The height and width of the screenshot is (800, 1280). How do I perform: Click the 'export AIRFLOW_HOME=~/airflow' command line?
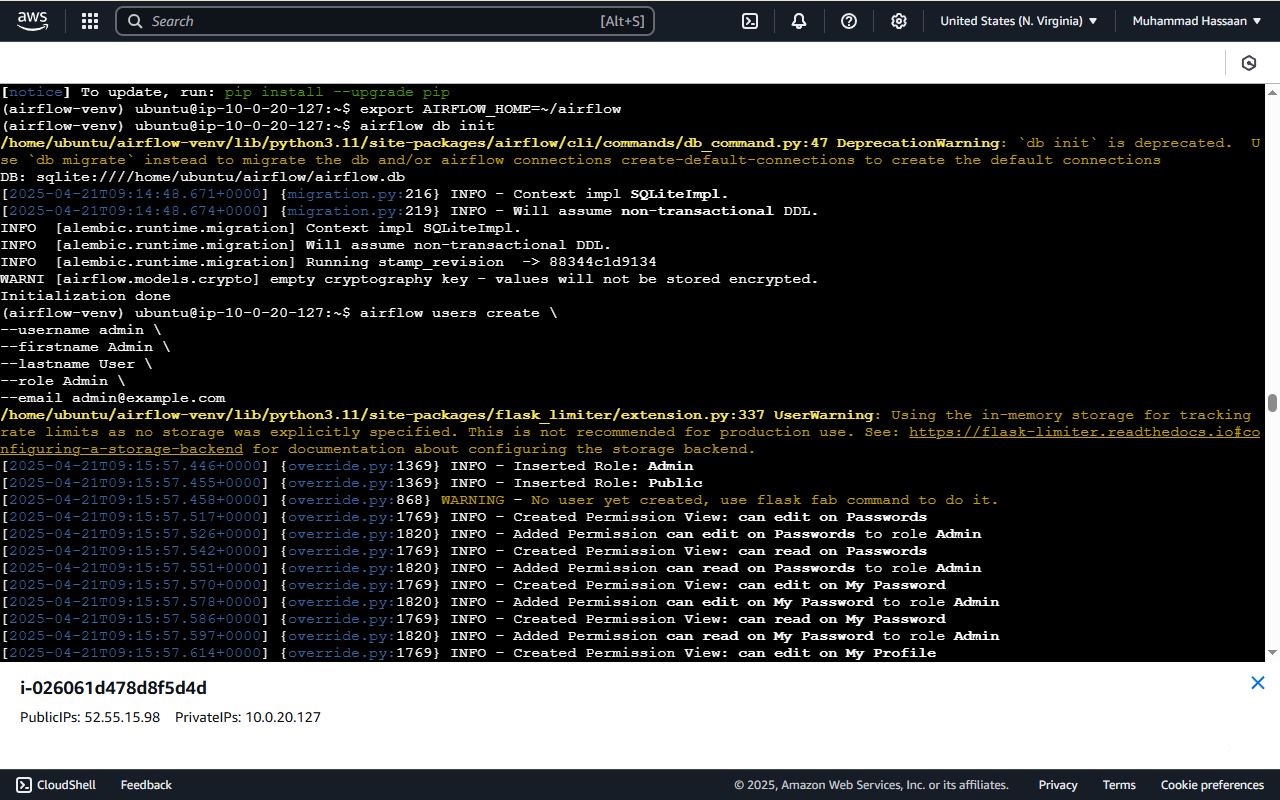tap(311, 109)
